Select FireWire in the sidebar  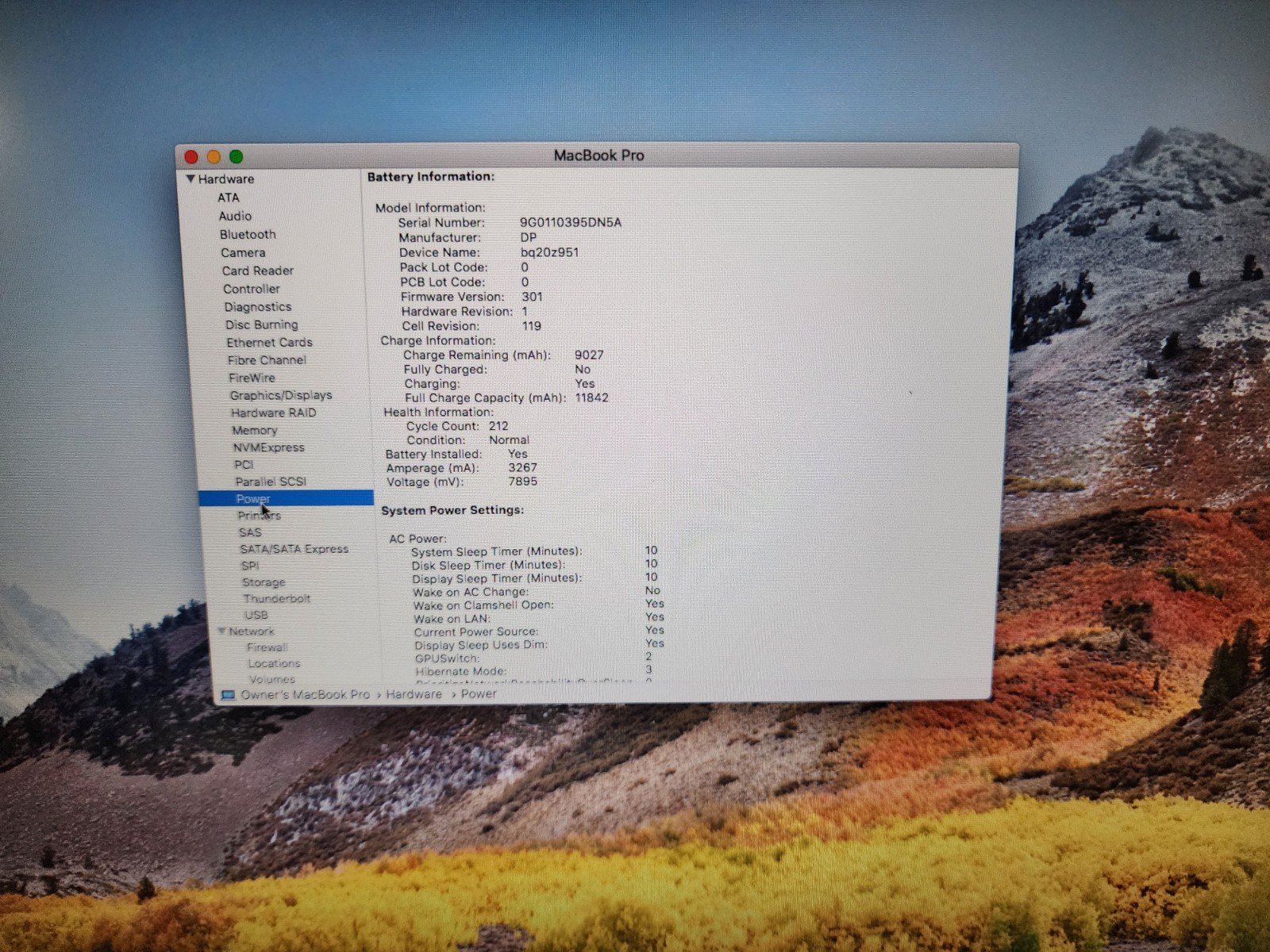(252, 378)
